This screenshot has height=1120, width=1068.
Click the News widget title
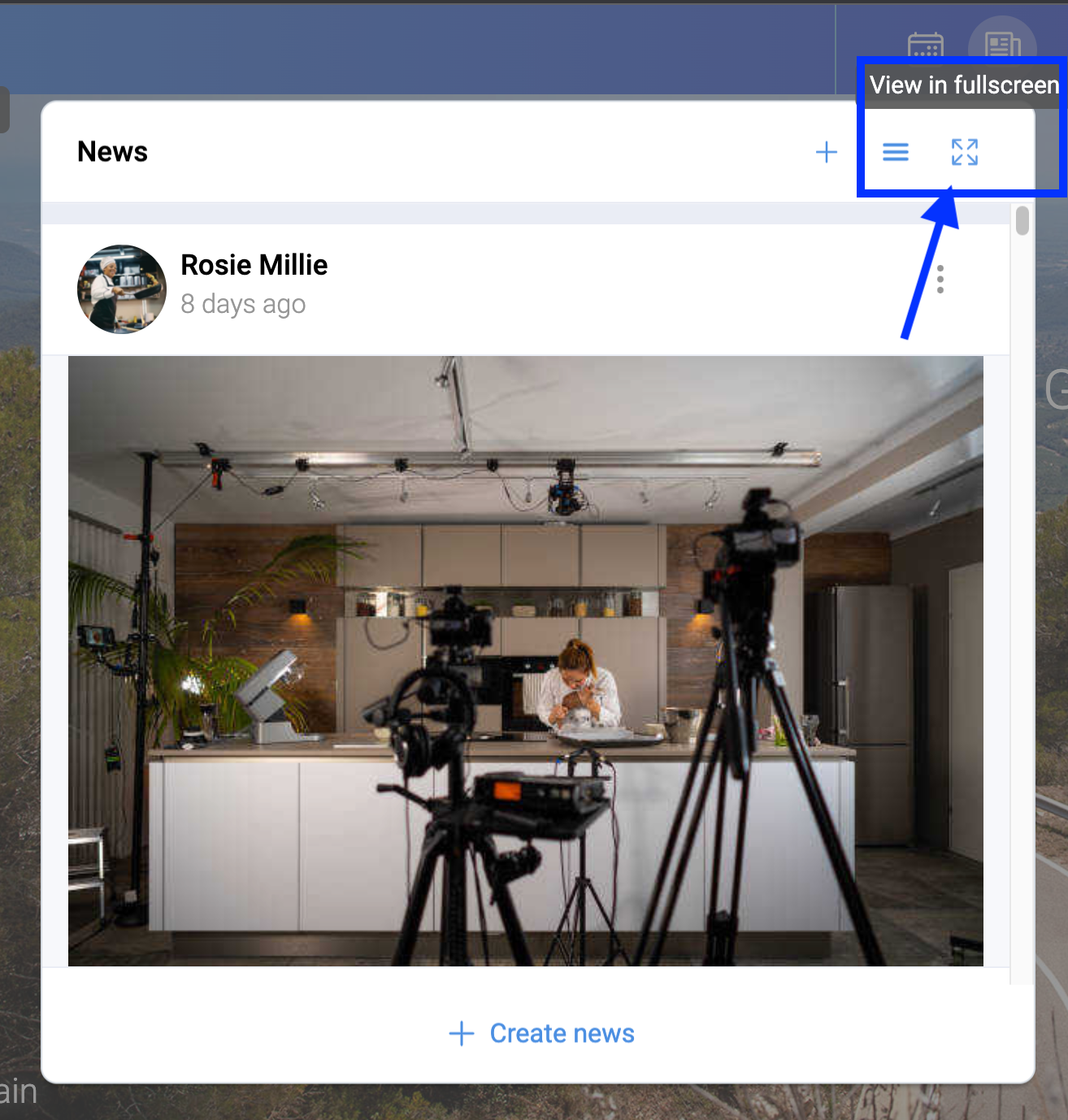(x=112, y=152)
